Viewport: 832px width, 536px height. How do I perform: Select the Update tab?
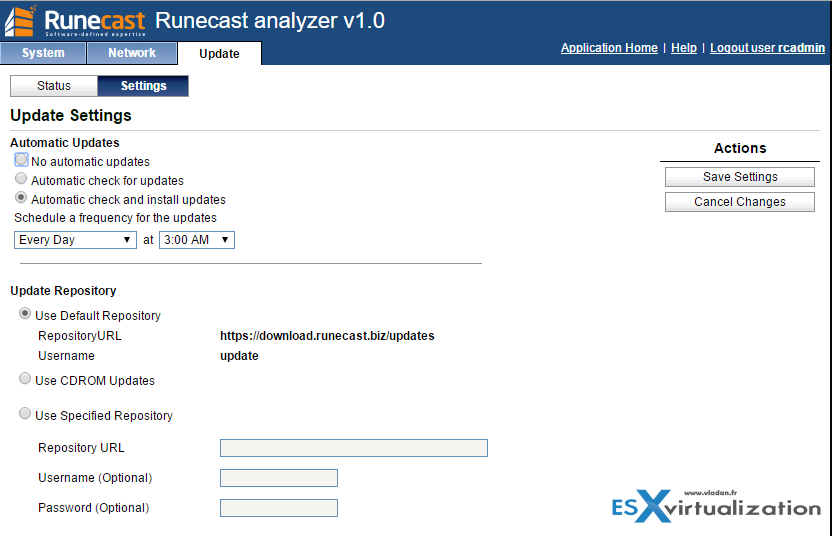pyautogui.click(x=219, y=54)
